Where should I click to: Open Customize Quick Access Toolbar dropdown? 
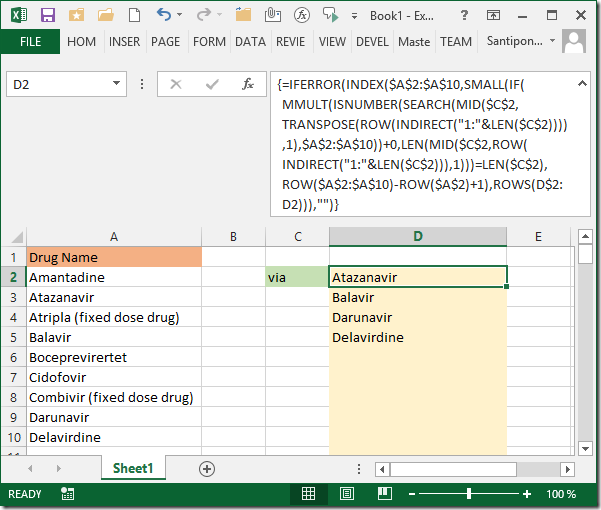tap(355, 16)
